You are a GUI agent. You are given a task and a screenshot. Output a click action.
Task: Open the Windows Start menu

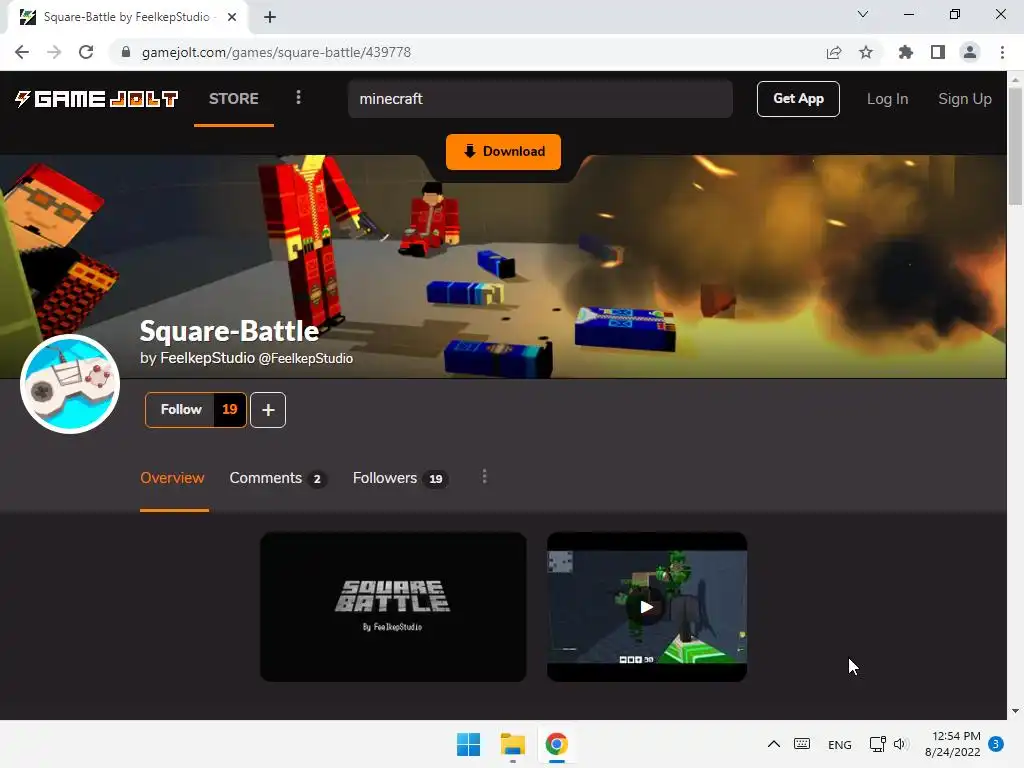click(468, 744)
